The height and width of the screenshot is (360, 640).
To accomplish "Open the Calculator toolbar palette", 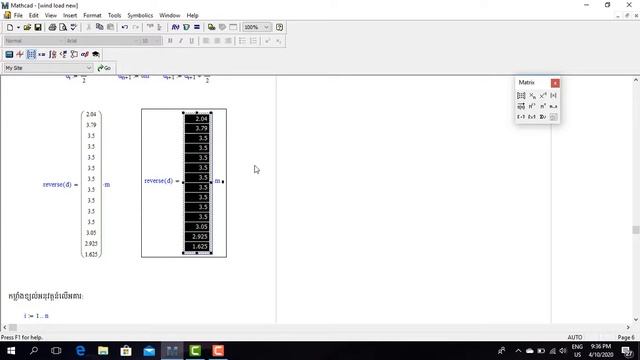I will 9,54.
